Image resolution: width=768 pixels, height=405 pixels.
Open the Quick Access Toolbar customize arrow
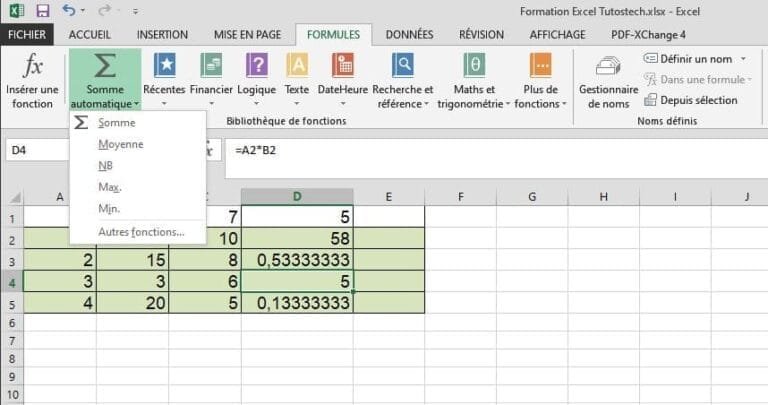click(136, 11)
